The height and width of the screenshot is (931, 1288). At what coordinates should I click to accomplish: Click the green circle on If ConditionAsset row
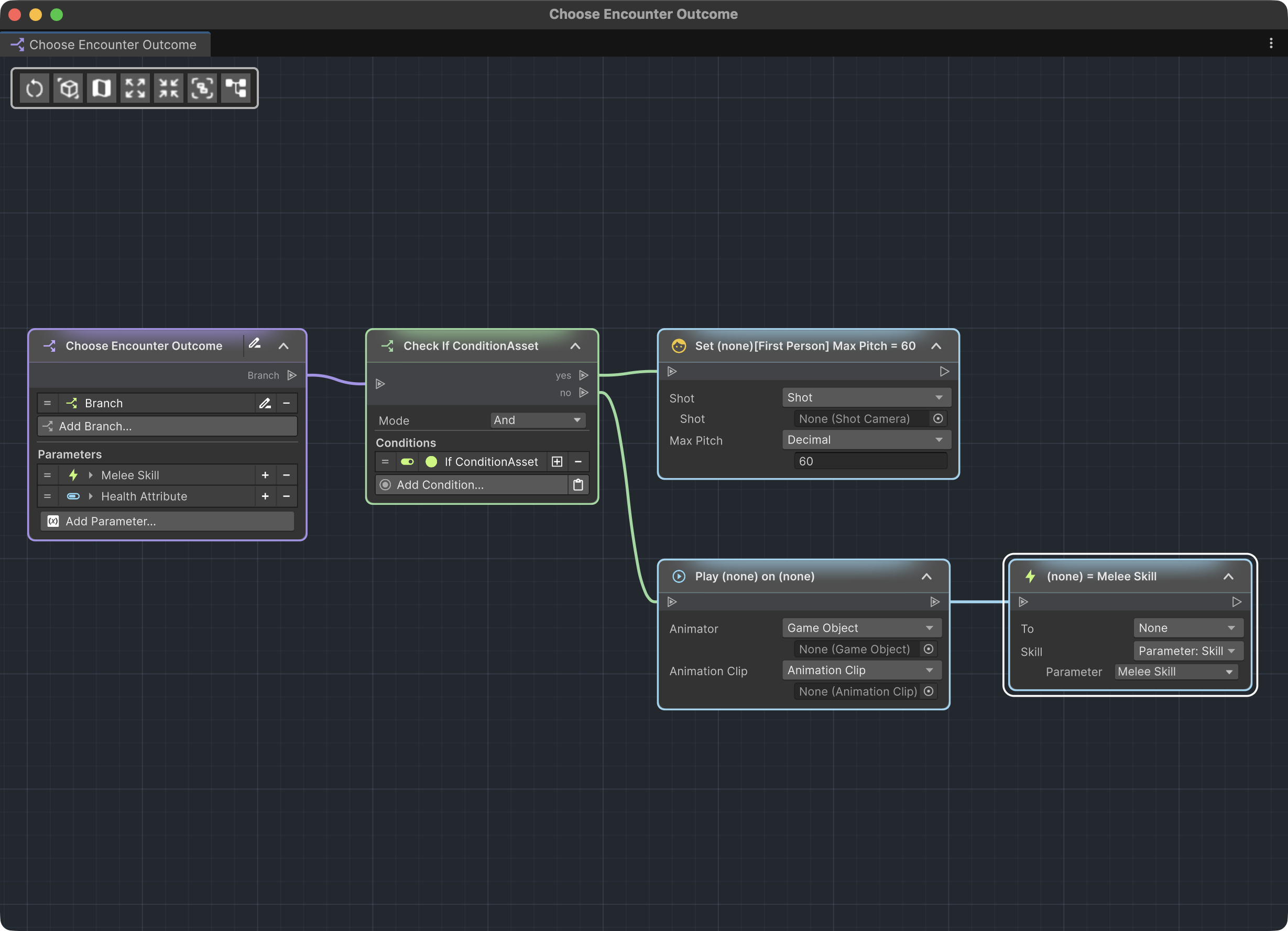pos(431,462)
